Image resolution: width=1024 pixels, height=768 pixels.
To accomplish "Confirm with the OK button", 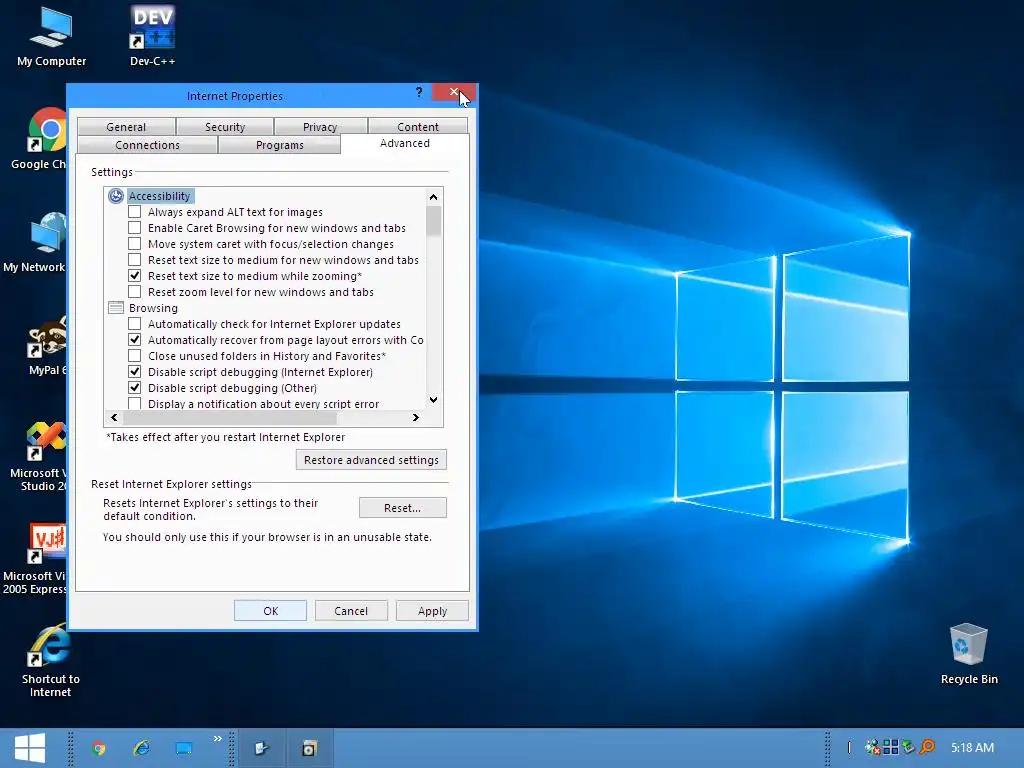I will point(270,611).
